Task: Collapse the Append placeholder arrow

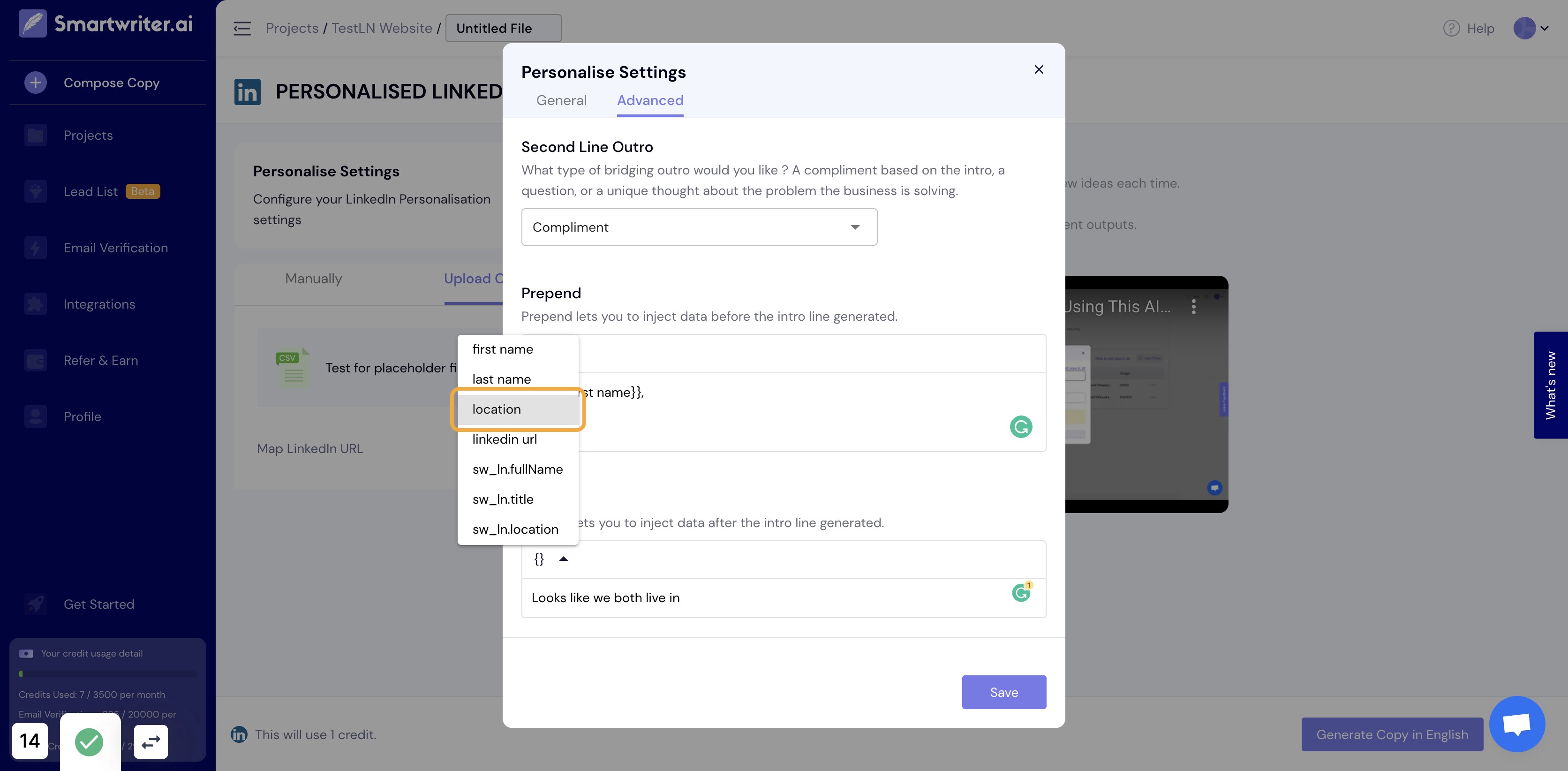Action: (564, 559)
